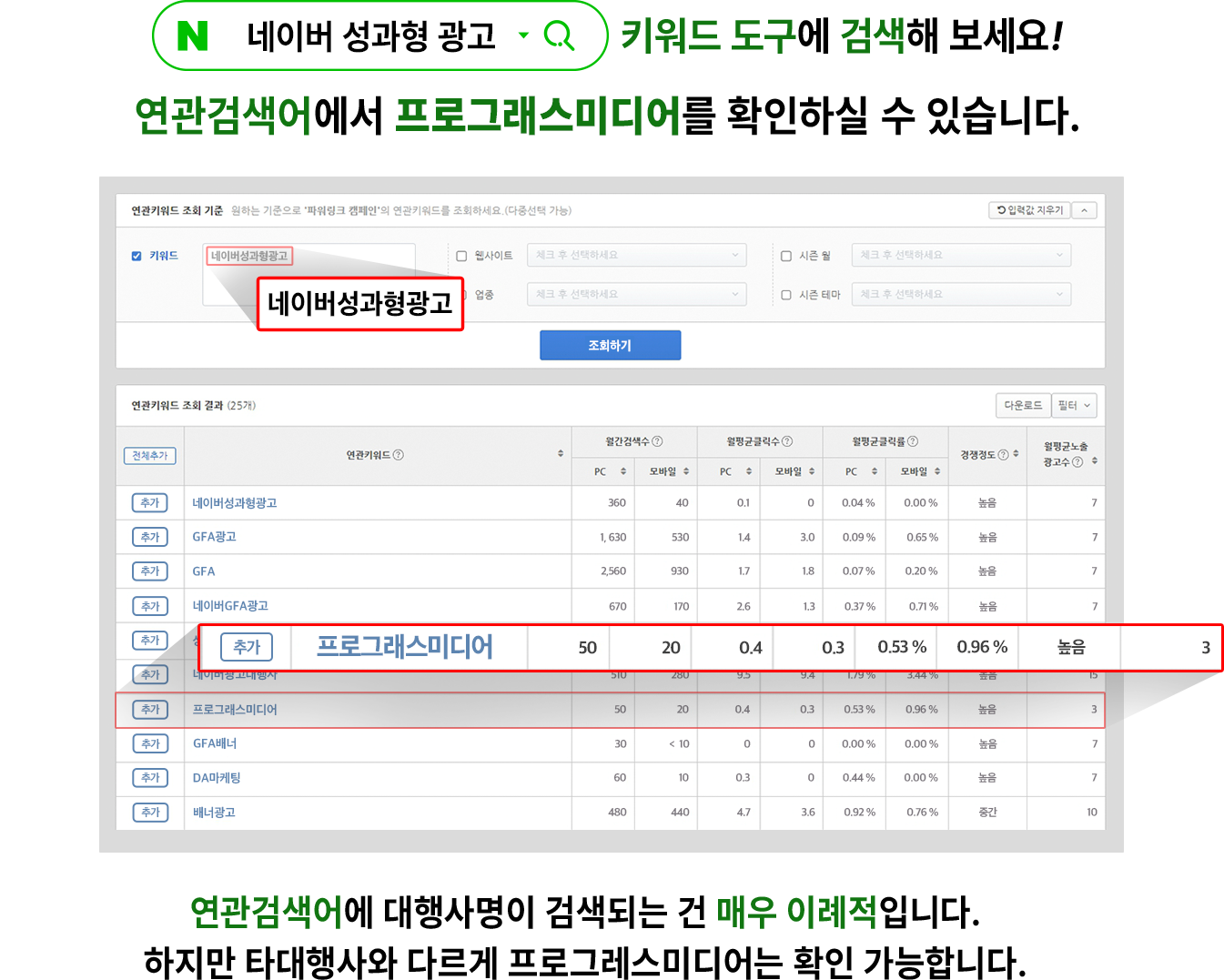Click the 연관키워드 조회 결과 (25개) heading
The image size is (1224, 980).
click(x=193, y=406)
